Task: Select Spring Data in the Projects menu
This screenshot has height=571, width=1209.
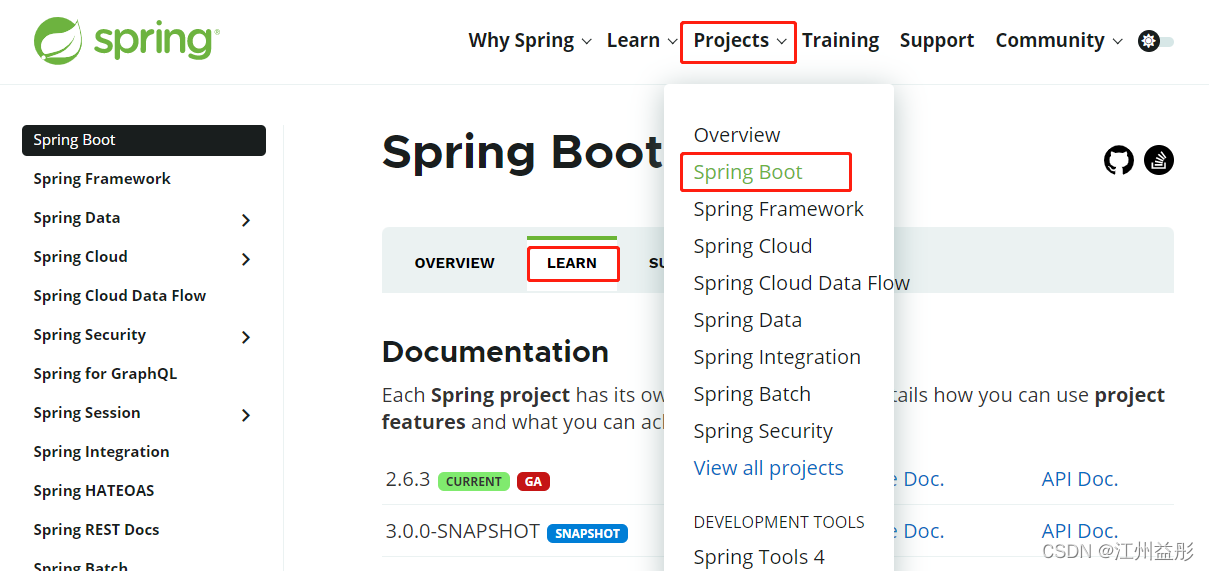Action: click(748, 320)
